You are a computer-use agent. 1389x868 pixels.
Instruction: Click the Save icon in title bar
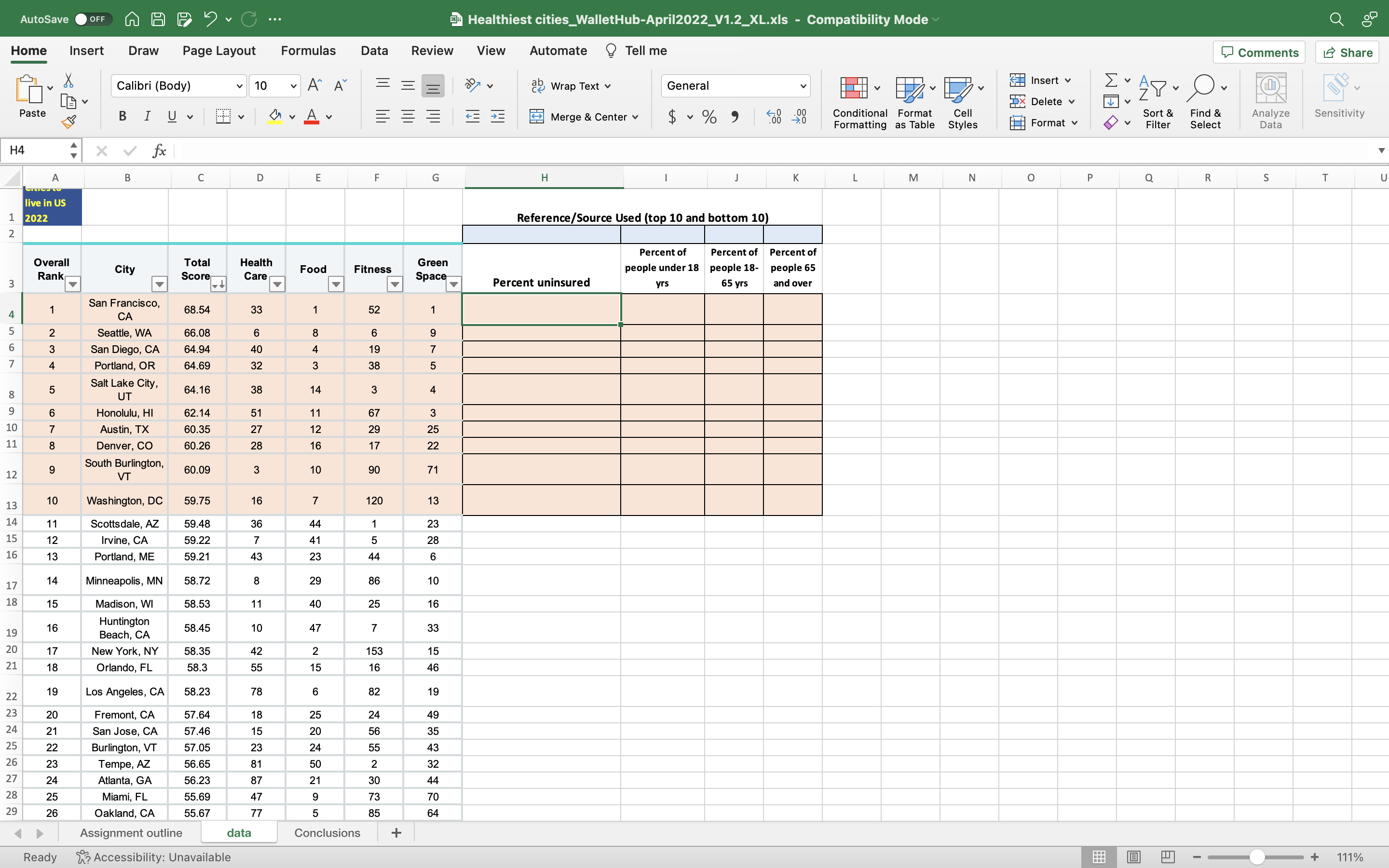158,19
